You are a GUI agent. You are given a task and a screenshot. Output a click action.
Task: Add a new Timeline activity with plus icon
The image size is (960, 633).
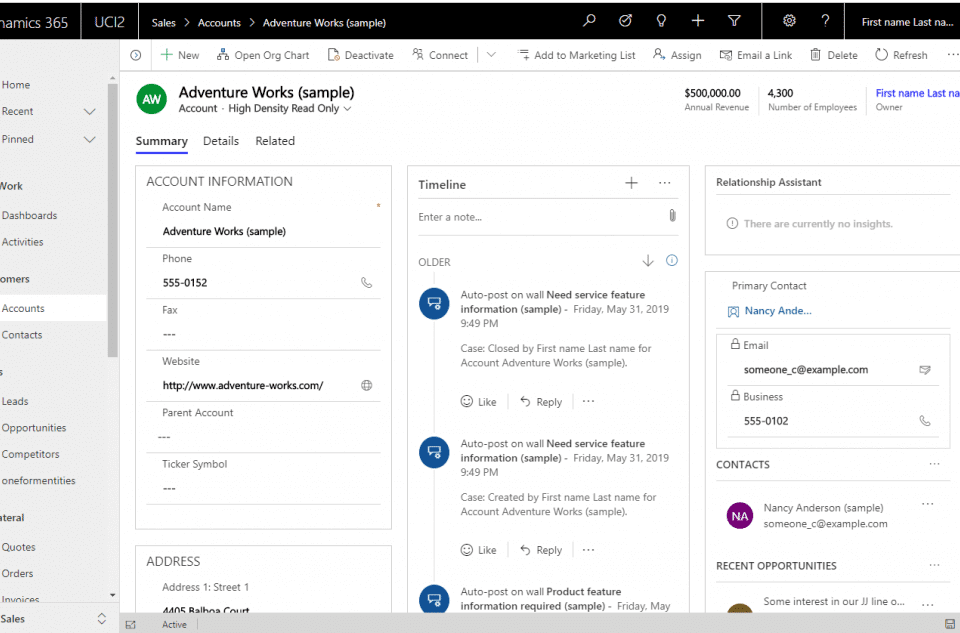631,183
